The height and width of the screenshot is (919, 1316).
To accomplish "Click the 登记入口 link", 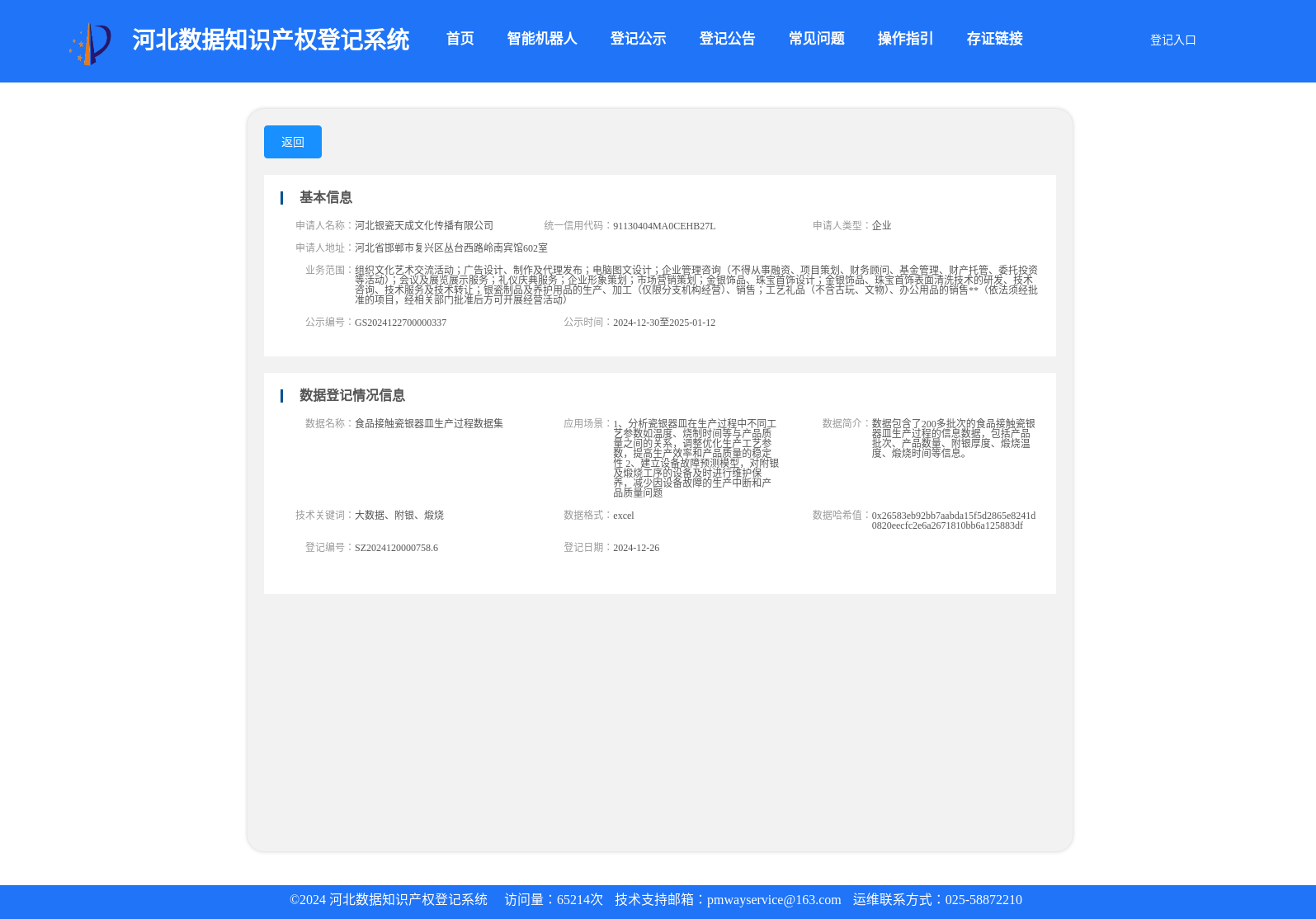I will point(1172,40).
